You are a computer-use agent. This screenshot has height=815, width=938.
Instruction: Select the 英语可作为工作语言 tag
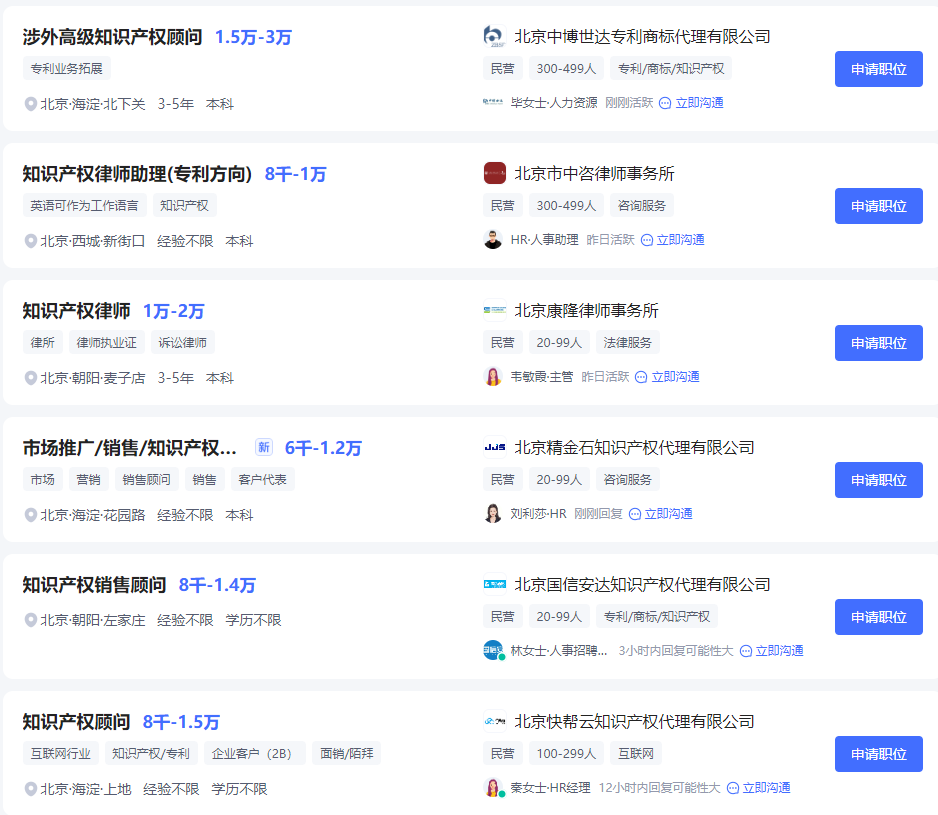(84, 206)
